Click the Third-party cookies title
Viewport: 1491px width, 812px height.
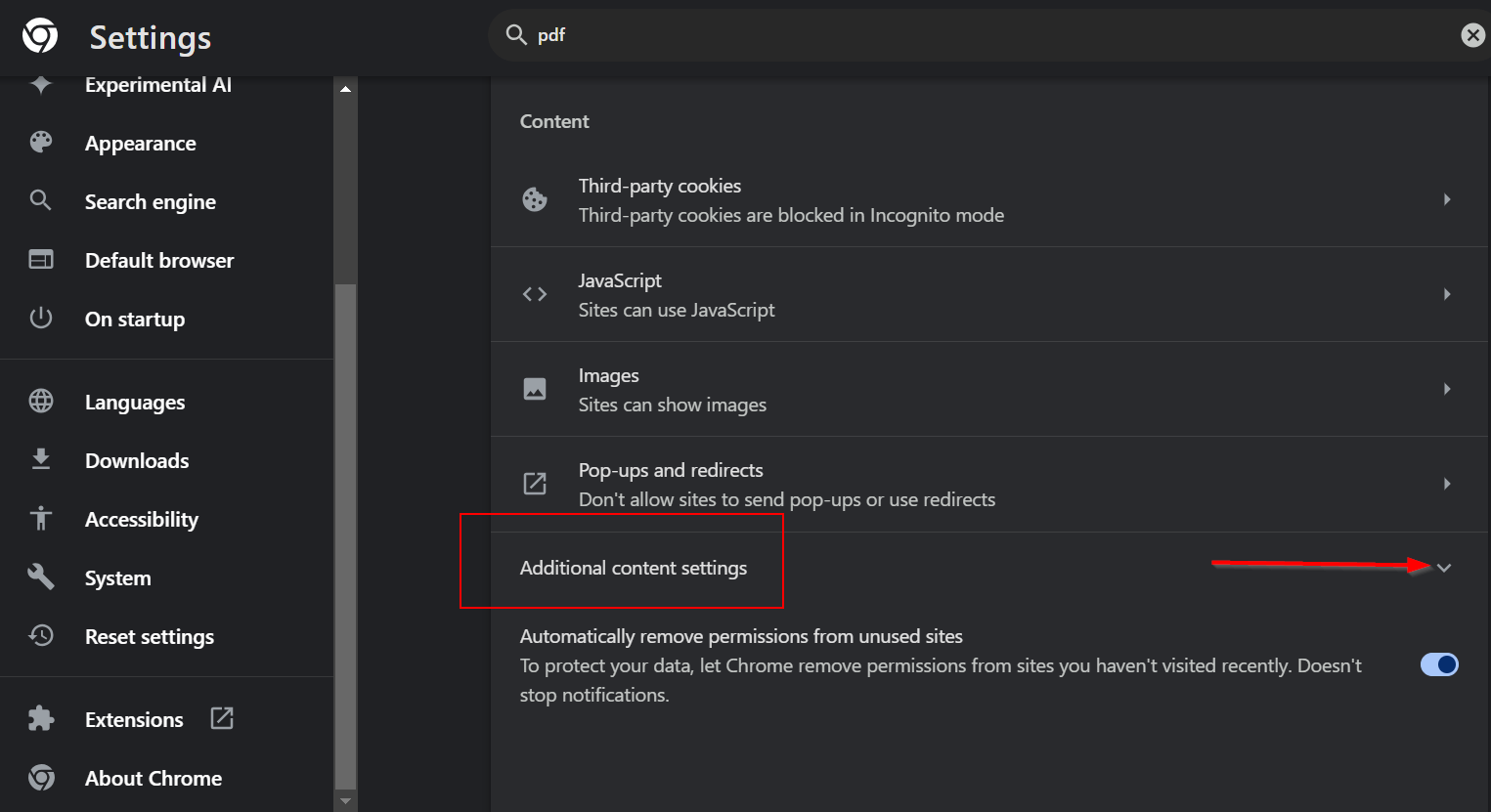coord(660,186)
